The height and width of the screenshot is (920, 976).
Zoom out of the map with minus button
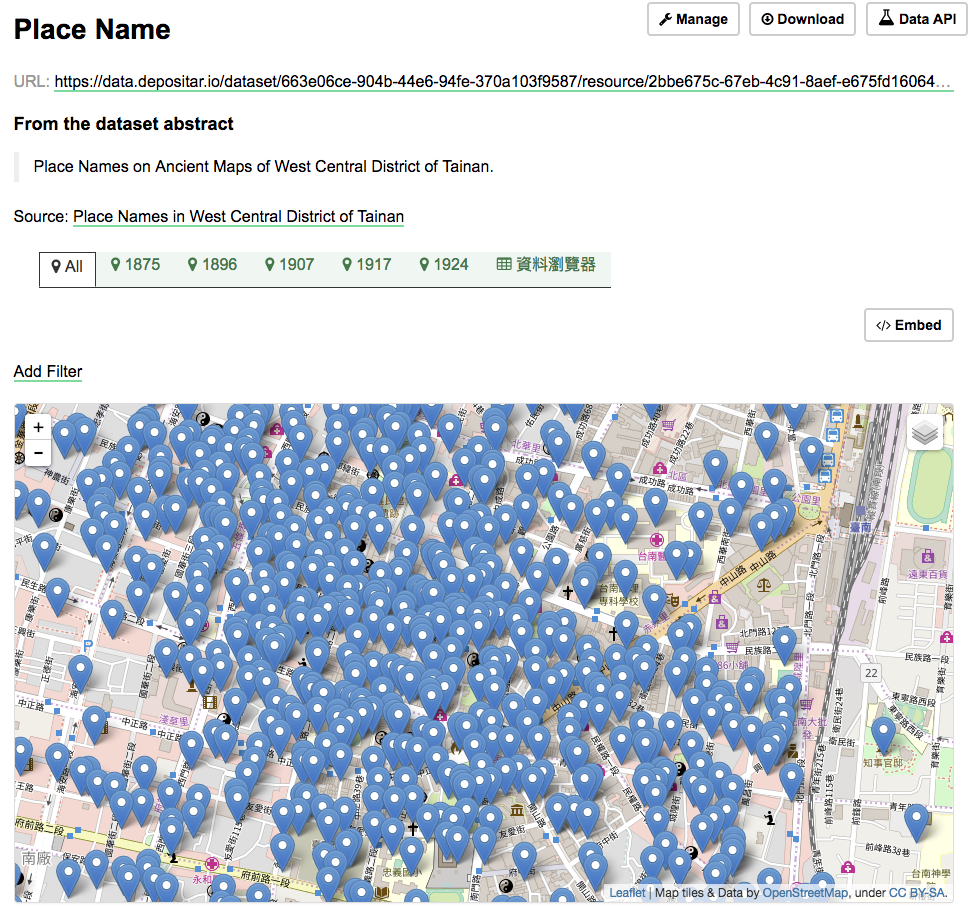[x=38, y=453]
